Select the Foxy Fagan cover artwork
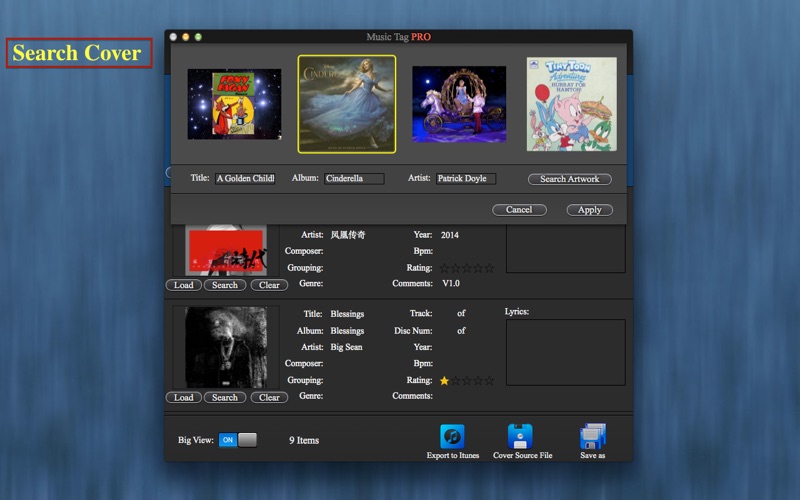The height and width of the screenshot is (500, 800). coord(234,104)
